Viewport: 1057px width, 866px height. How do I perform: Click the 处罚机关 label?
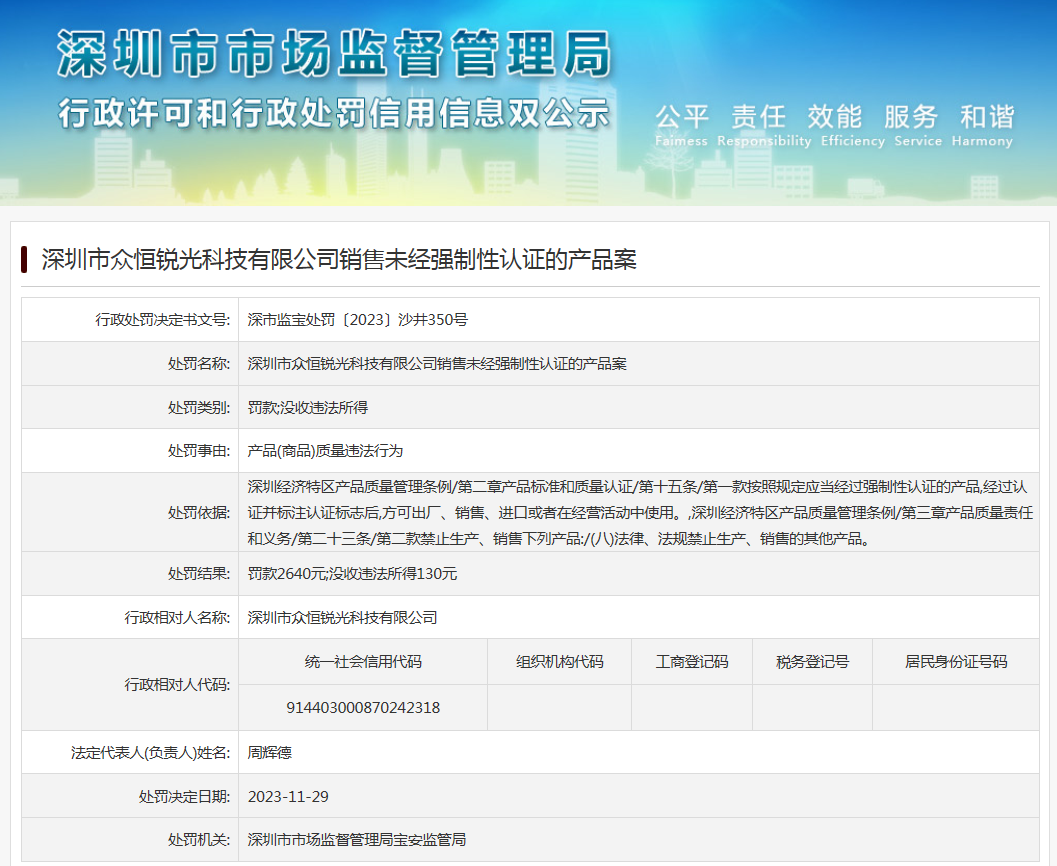(x=199, y=840)
